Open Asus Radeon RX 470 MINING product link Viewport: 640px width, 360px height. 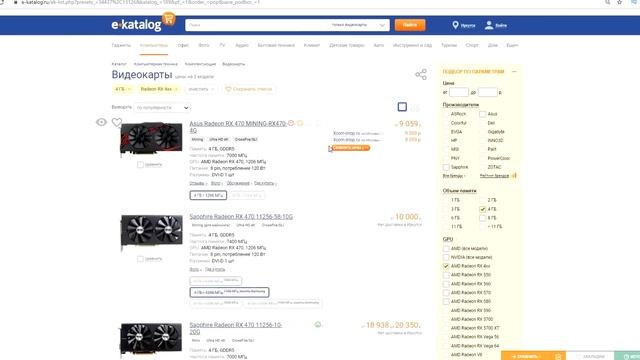coord(238,127)
